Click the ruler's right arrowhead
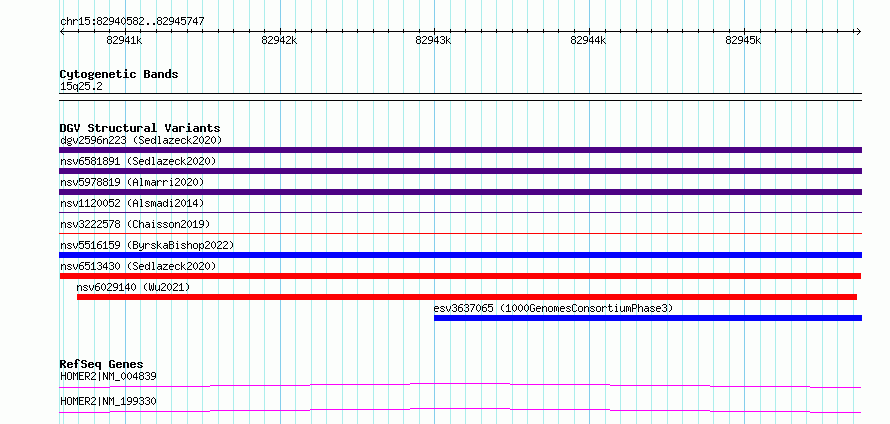 click(858, 31)
